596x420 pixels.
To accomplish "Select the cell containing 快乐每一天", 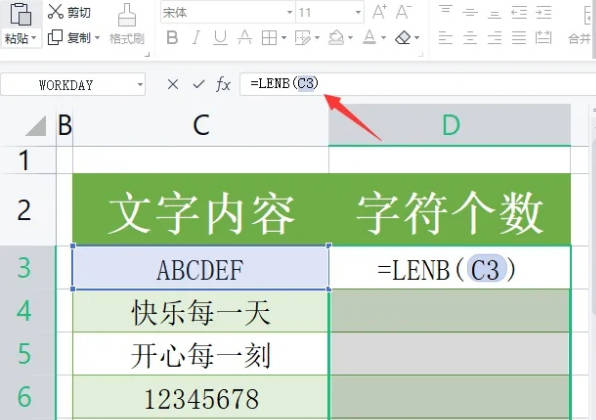I will pos(201,311).
